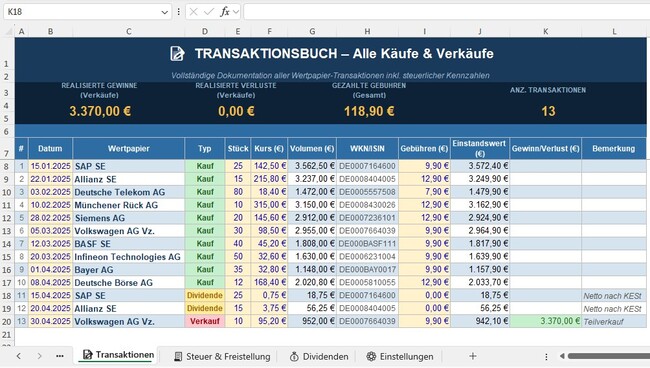Select ISIN cell DE000BASF111
The width and height of the screenshot is (650, 368).
(367, 244)
